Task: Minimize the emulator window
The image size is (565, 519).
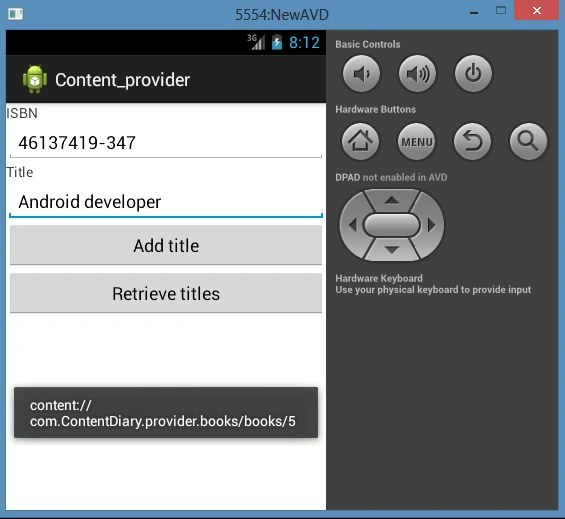Action: click(474, 12)
